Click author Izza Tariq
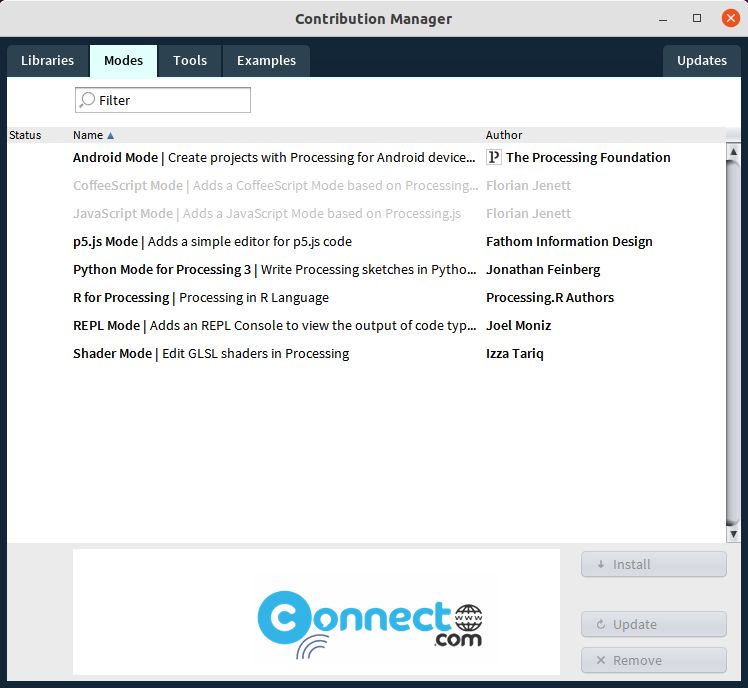Screen dimensions: 748x688 (x=515, y=354)
